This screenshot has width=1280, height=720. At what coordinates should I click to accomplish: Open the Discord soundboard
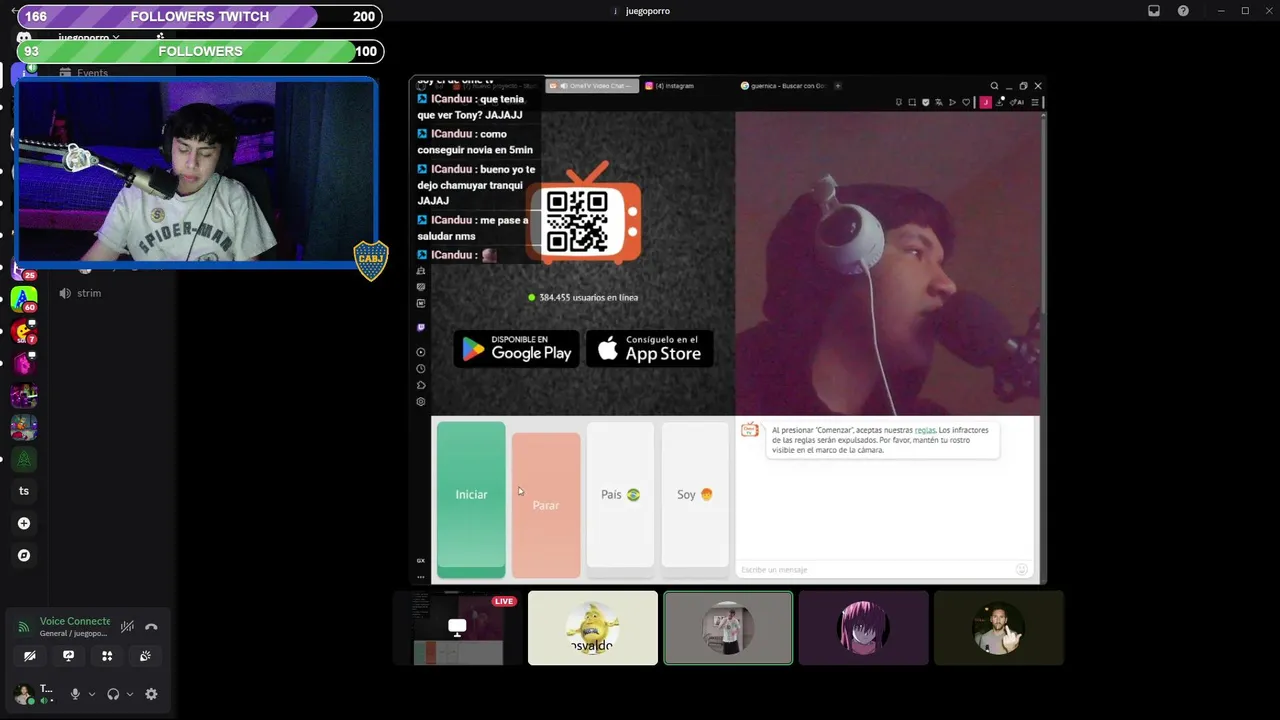[x=145, y=656]
